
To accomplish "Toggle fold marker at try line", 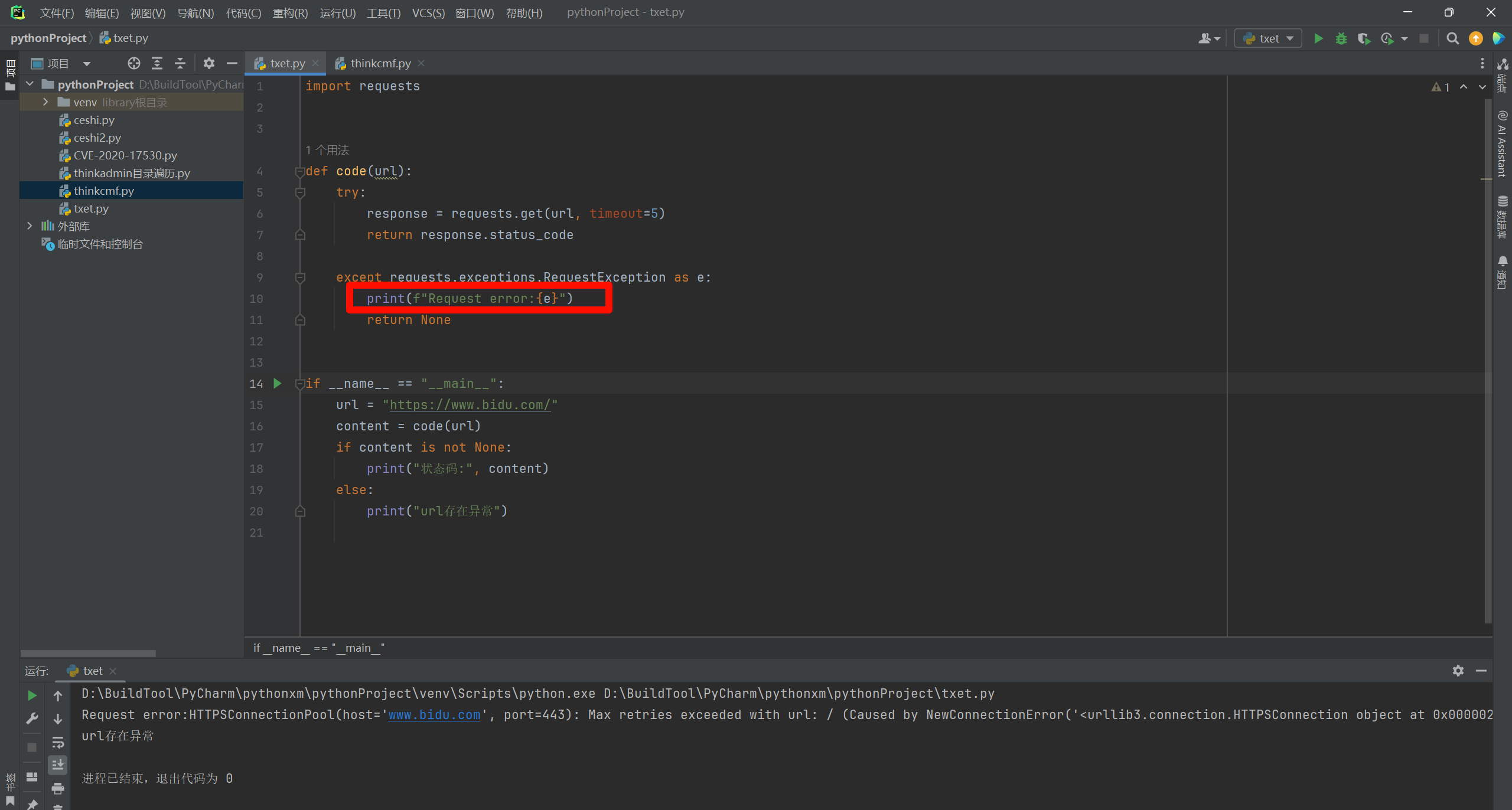I will tap(300, 192).
